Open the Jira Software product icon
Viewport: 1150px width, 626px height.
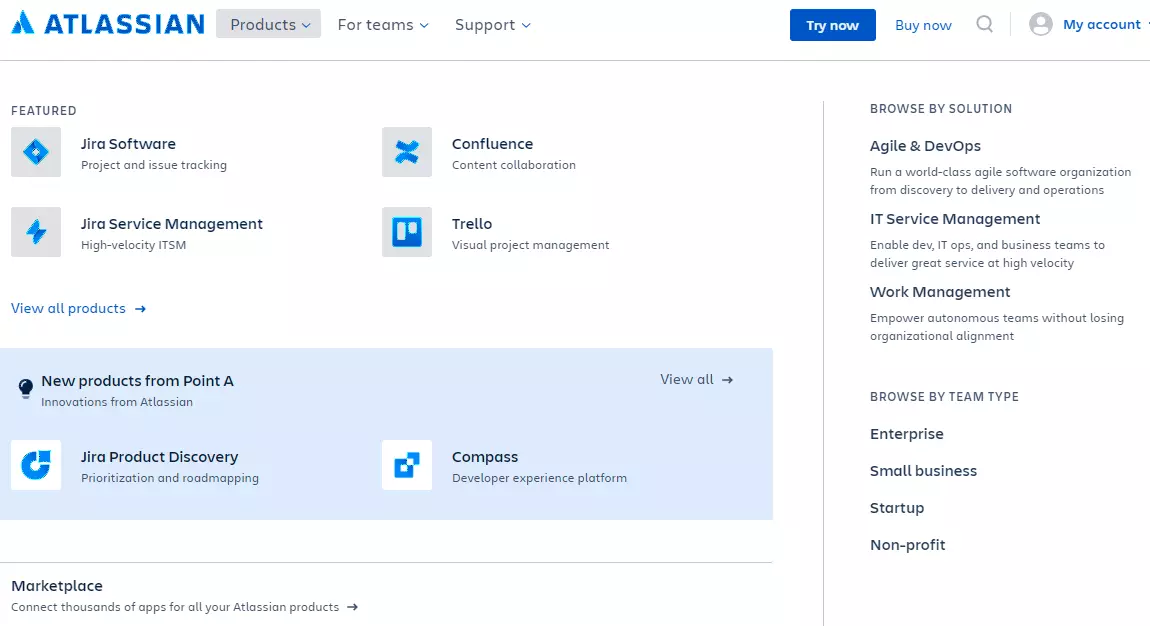(x=36, y=152)
